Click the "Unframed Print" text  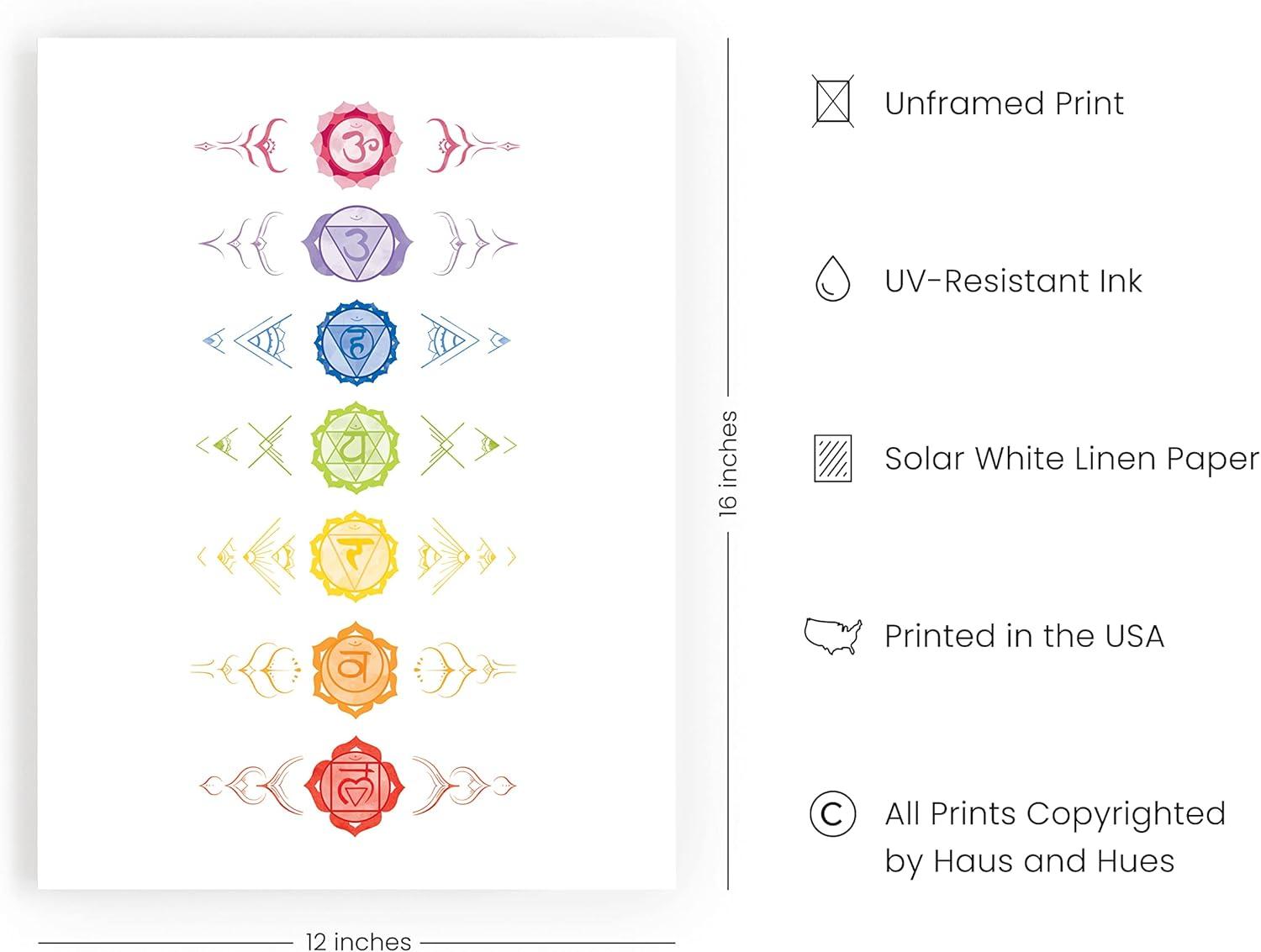[1004, 103]
